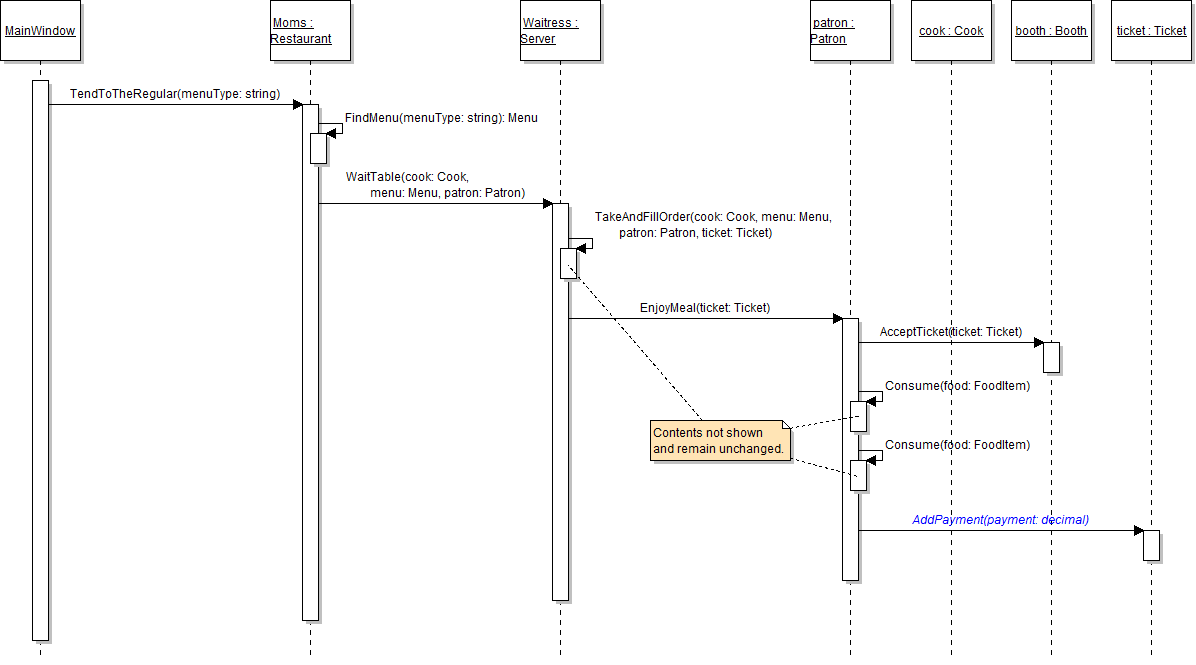Select the cook : Cook lifeline header
Screen dimensions: 1196x665
tap(951, 31)
